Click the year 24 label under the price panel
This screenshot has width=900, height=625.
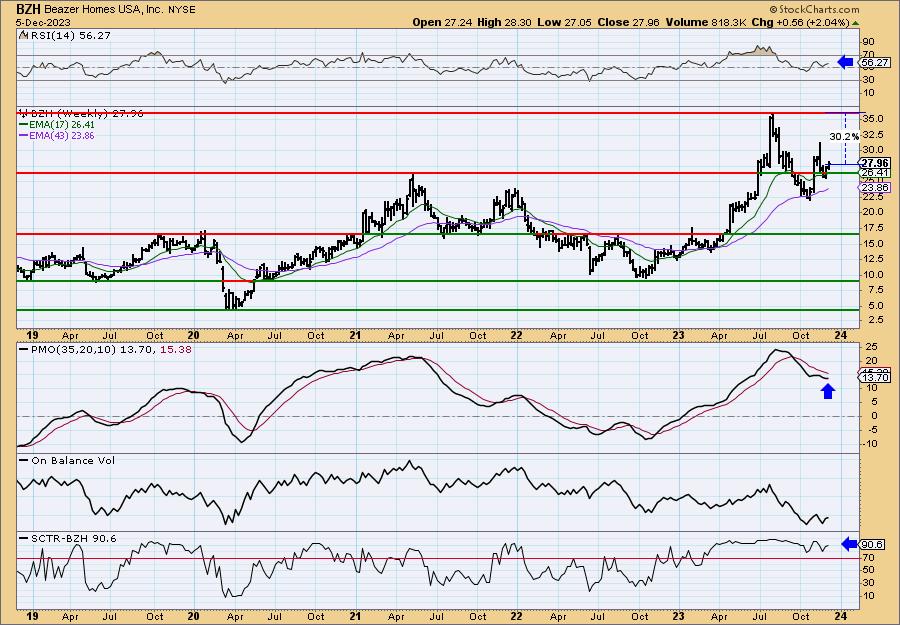[x=841, y=335]
